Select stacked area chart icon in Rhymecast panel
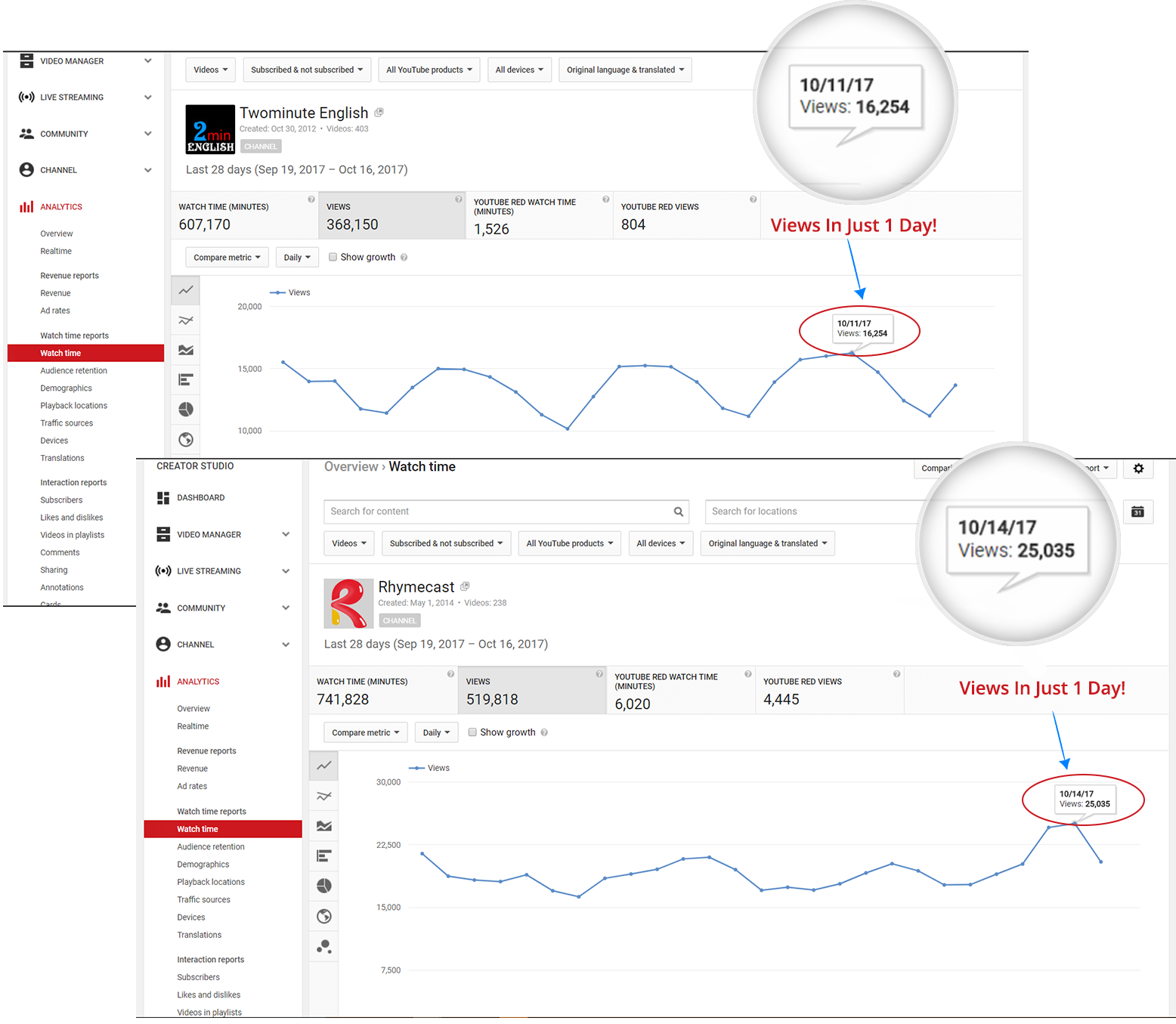 (324, 826)
